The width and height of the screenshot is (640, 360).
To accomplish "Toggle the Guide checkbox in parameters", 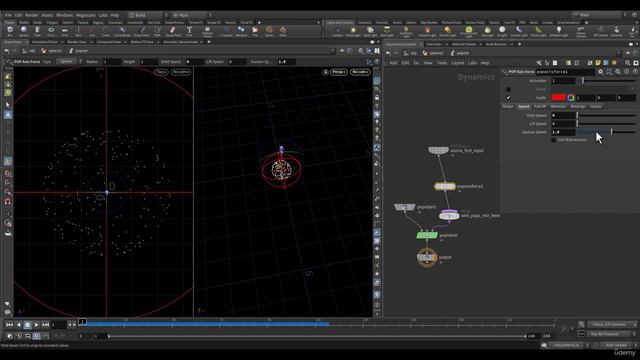I will click(x=508, y=98).
